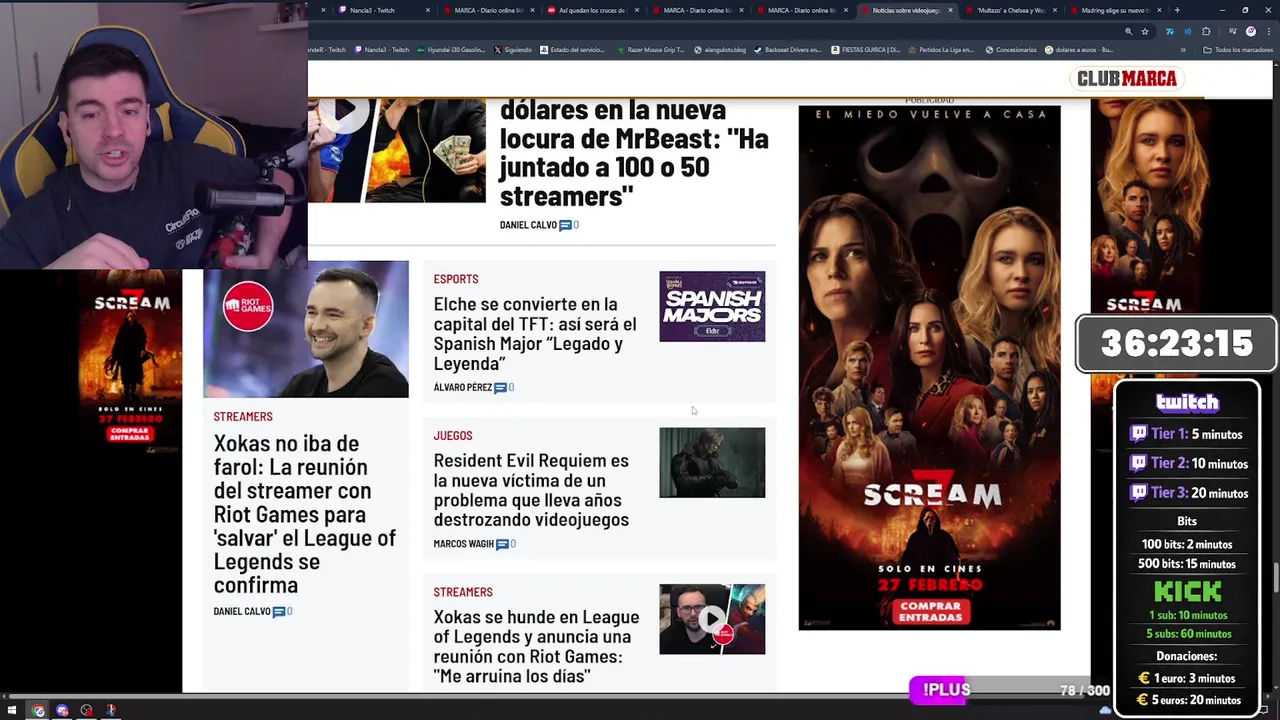Open Chrome from the taskbar

(38, 711)
